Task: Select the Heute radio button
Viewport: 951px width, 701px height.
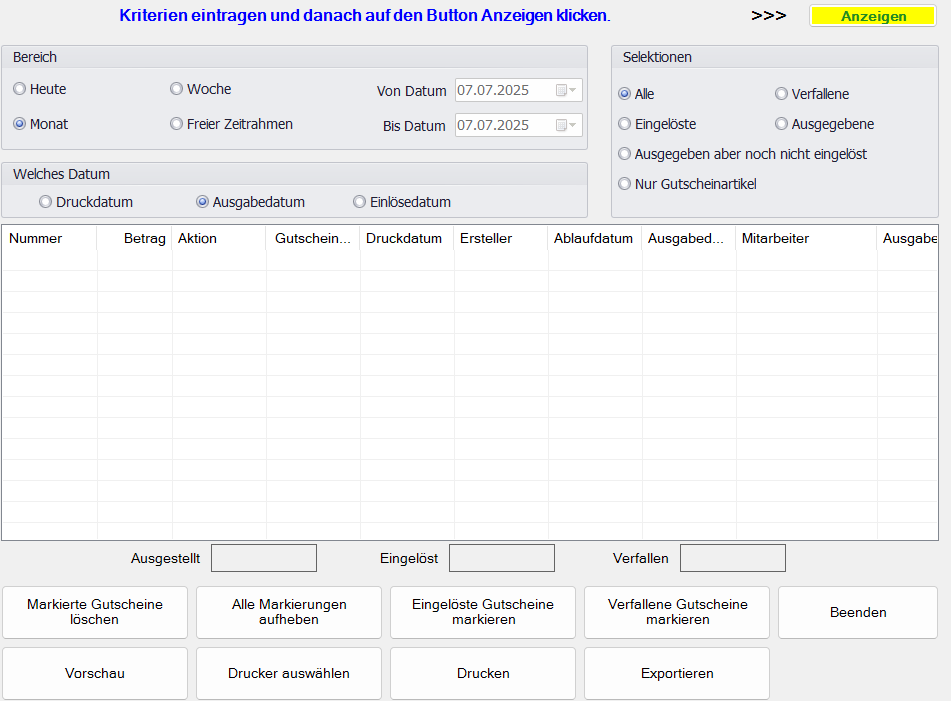Action: click(20, 89)
